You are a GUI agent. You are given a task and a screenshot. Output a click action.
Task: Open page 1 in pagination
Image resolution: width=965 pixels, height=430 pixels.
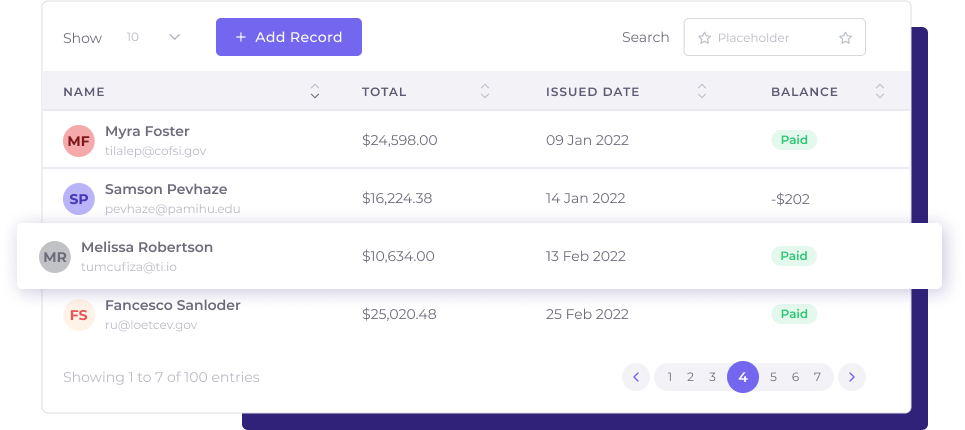click(x=669, y=377)
